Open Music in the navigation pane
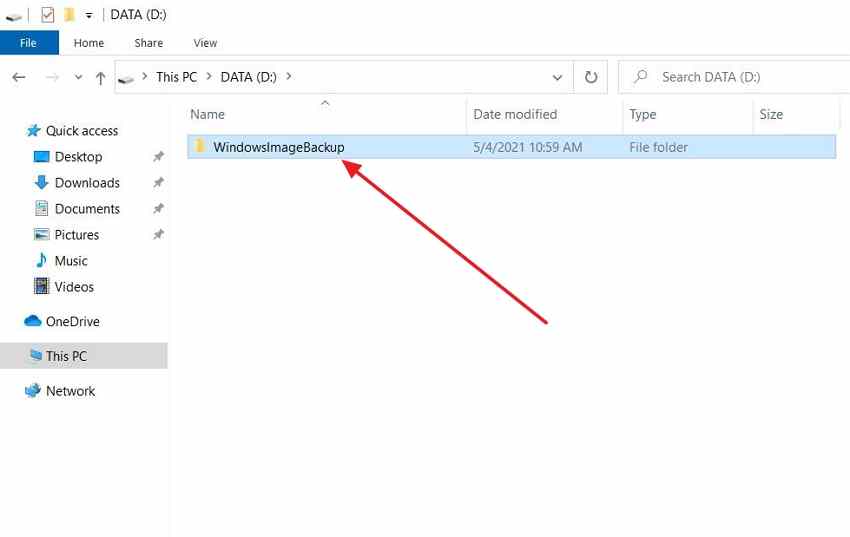Viewport: 850px width, 537px height. (71, 261)
